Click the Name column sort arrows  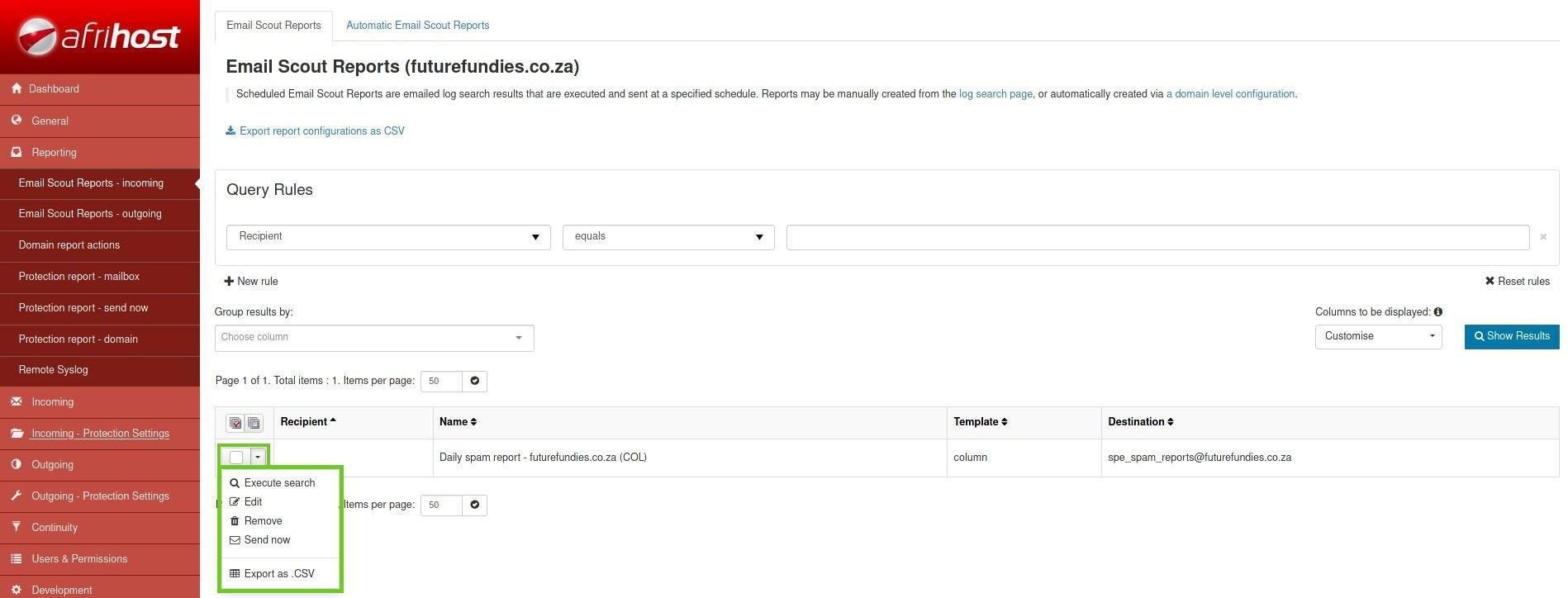click(x=473, y=422)
